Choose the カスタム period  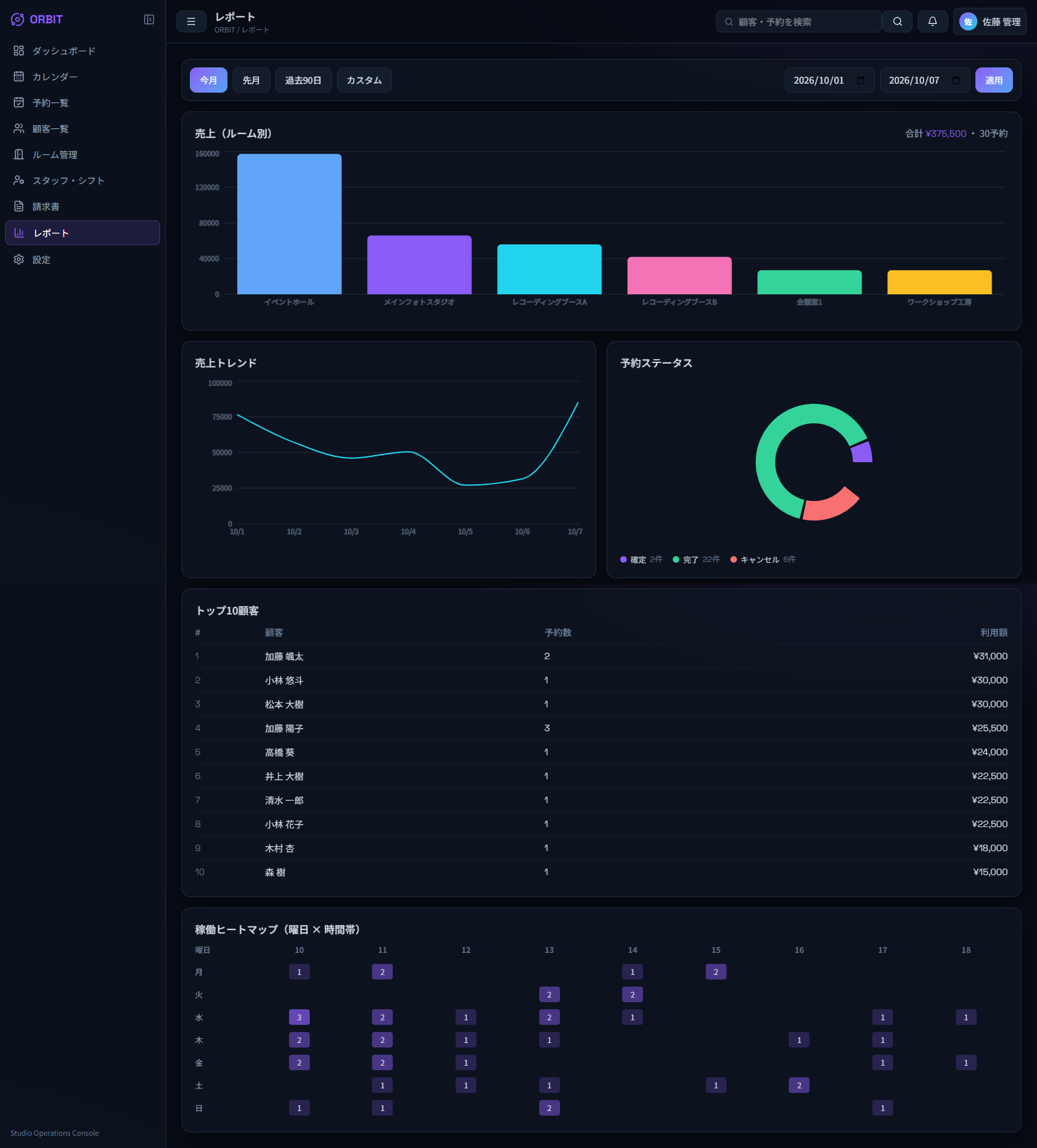coord(364,80)
